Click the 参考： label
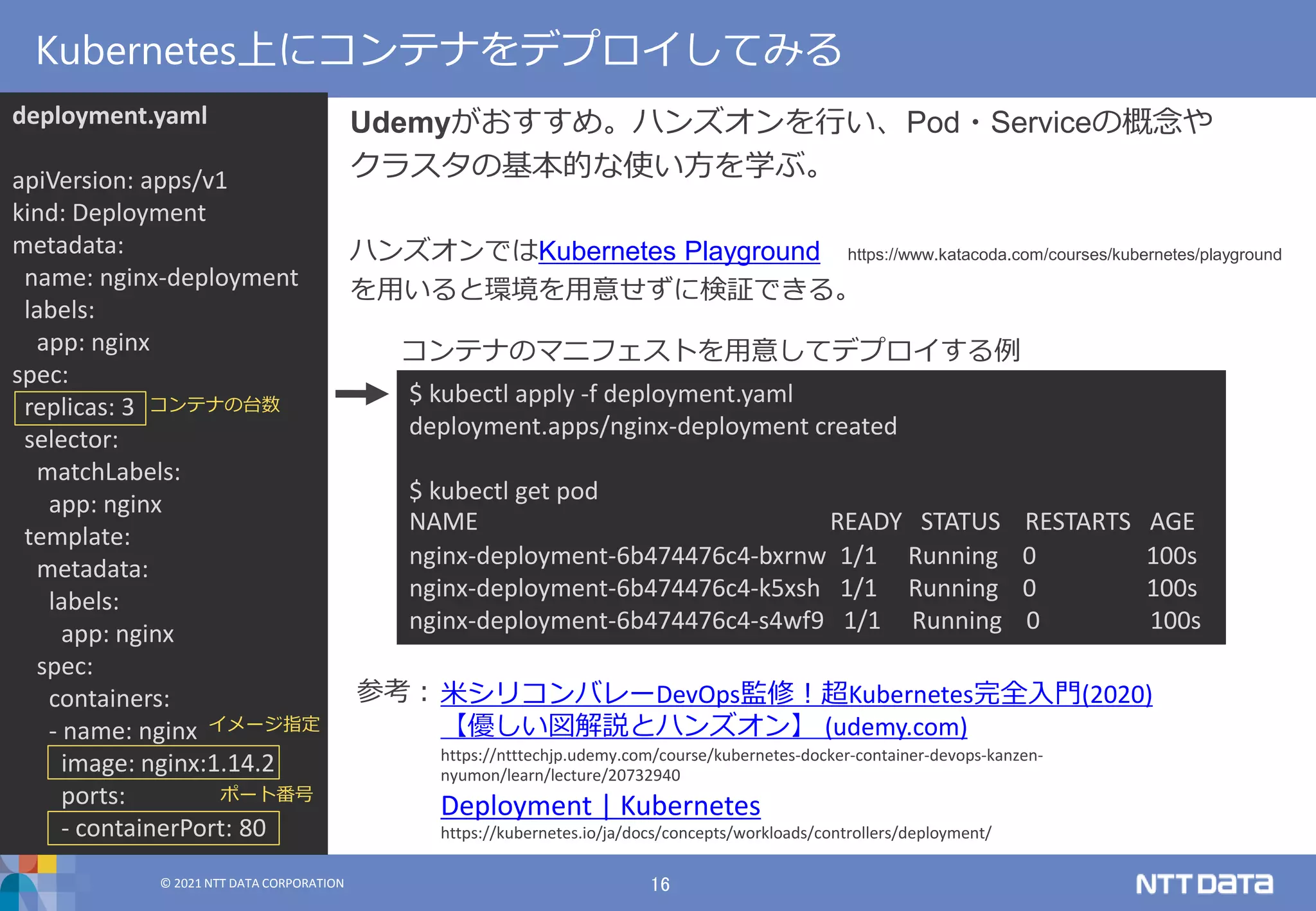This screenshot has width=1316, height=911. tap(394, 692)
